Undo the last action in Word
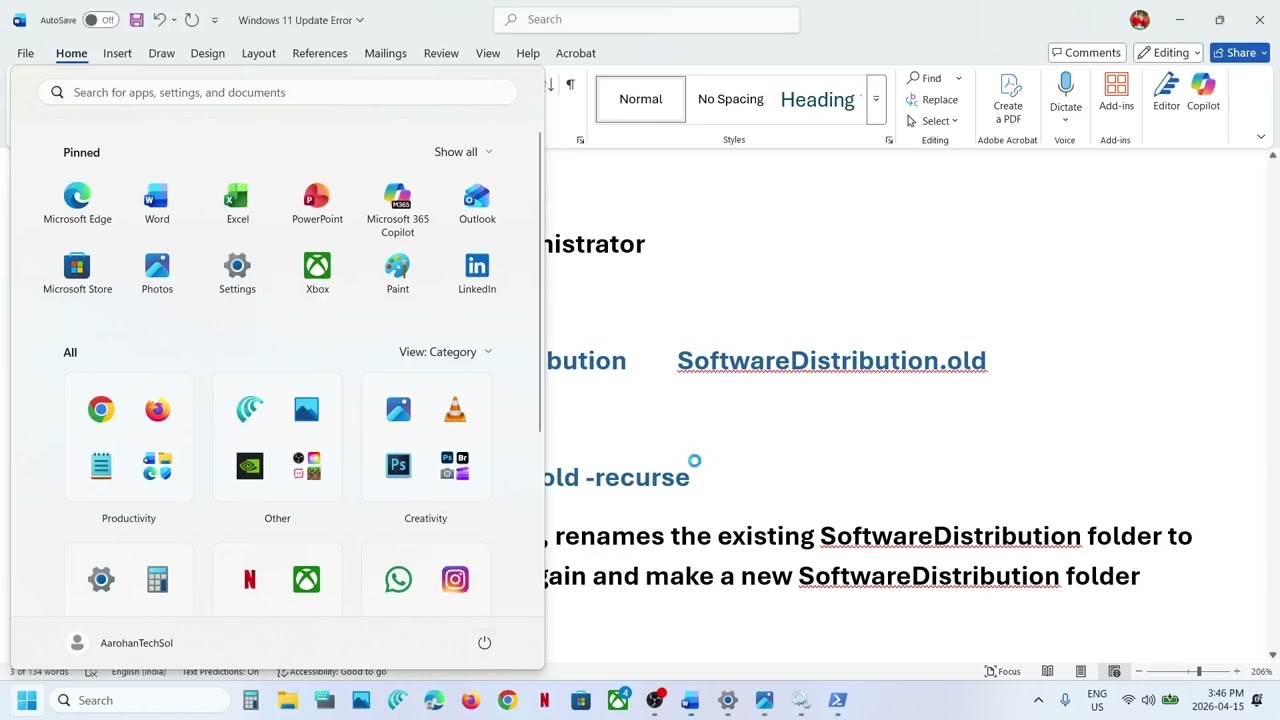 [159, 20]
